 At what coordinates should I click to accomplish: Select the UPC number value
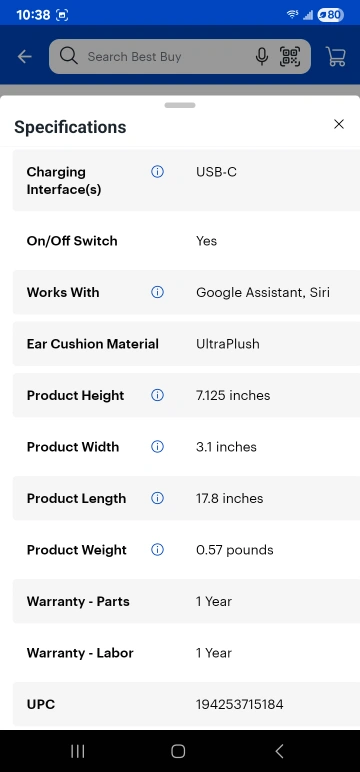coord(239,705)
